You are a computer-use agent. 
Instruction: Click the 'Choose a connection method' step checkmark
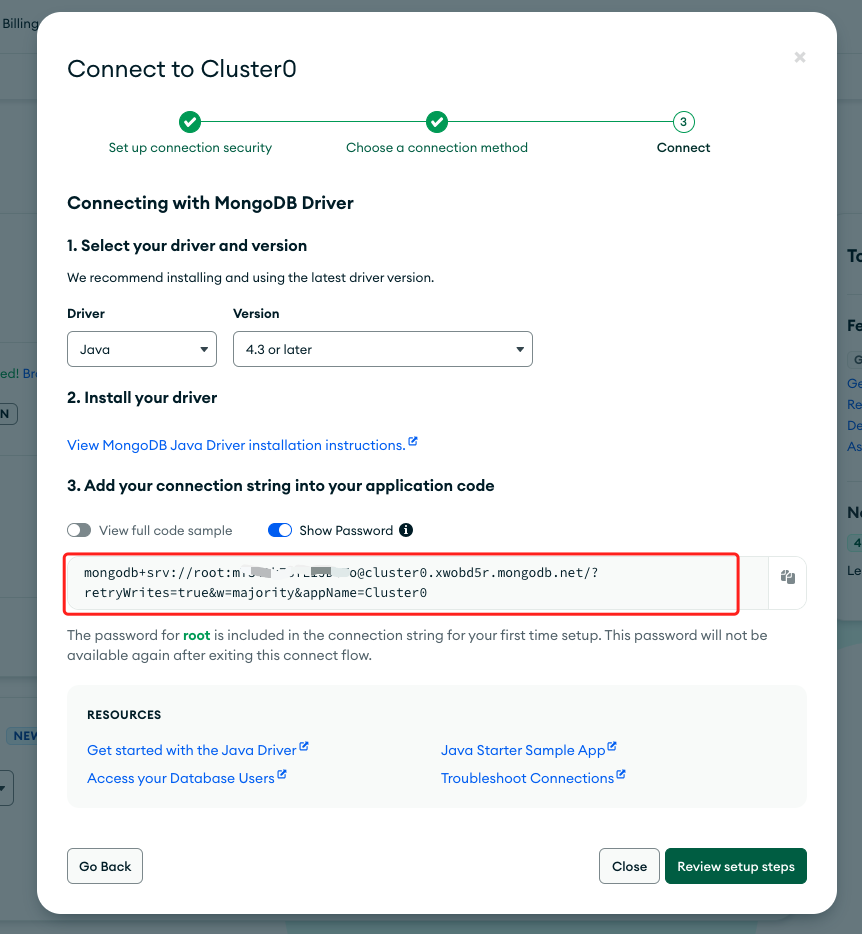(437, 122)
